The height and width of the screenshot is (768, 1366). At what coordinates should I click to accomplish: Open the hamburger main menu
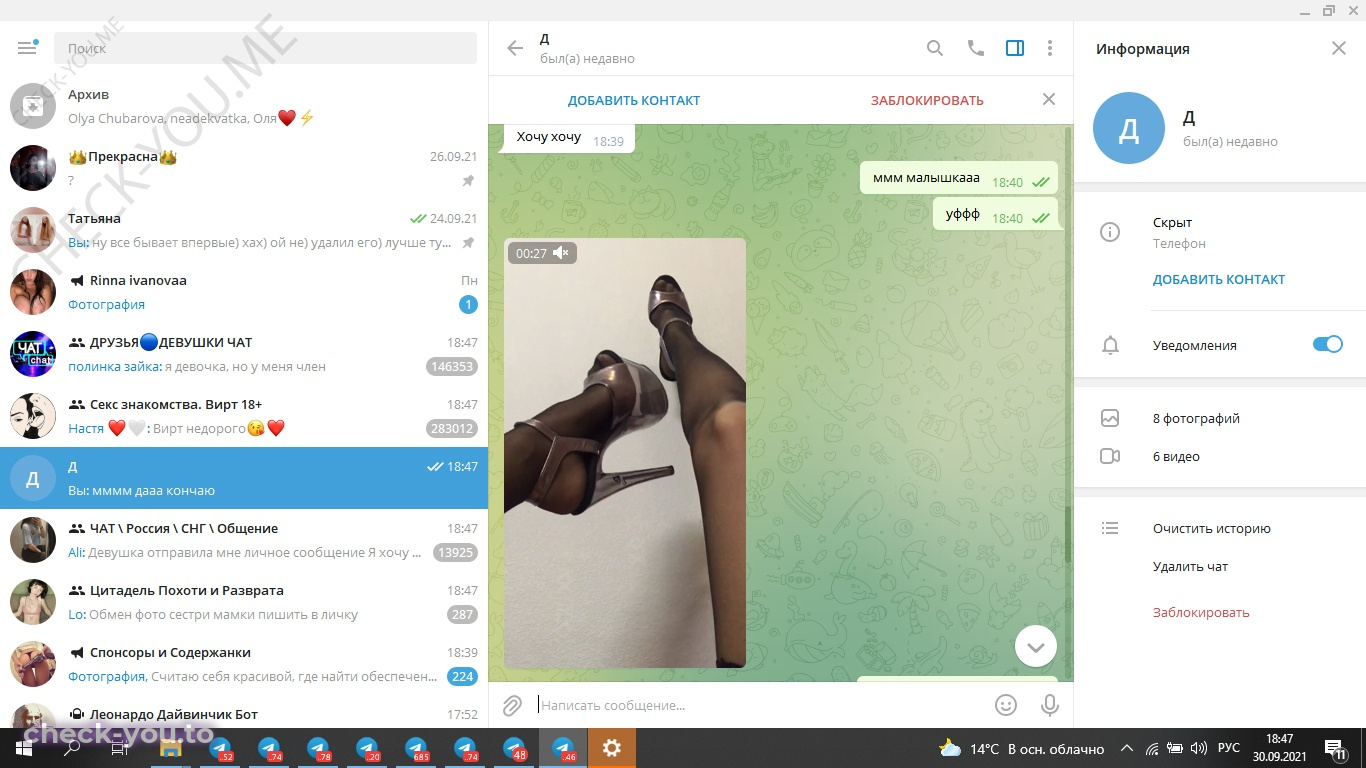click(27, 48)
